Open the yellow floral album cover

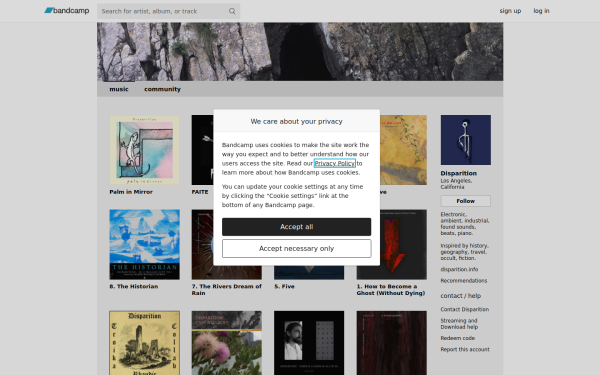403,150
